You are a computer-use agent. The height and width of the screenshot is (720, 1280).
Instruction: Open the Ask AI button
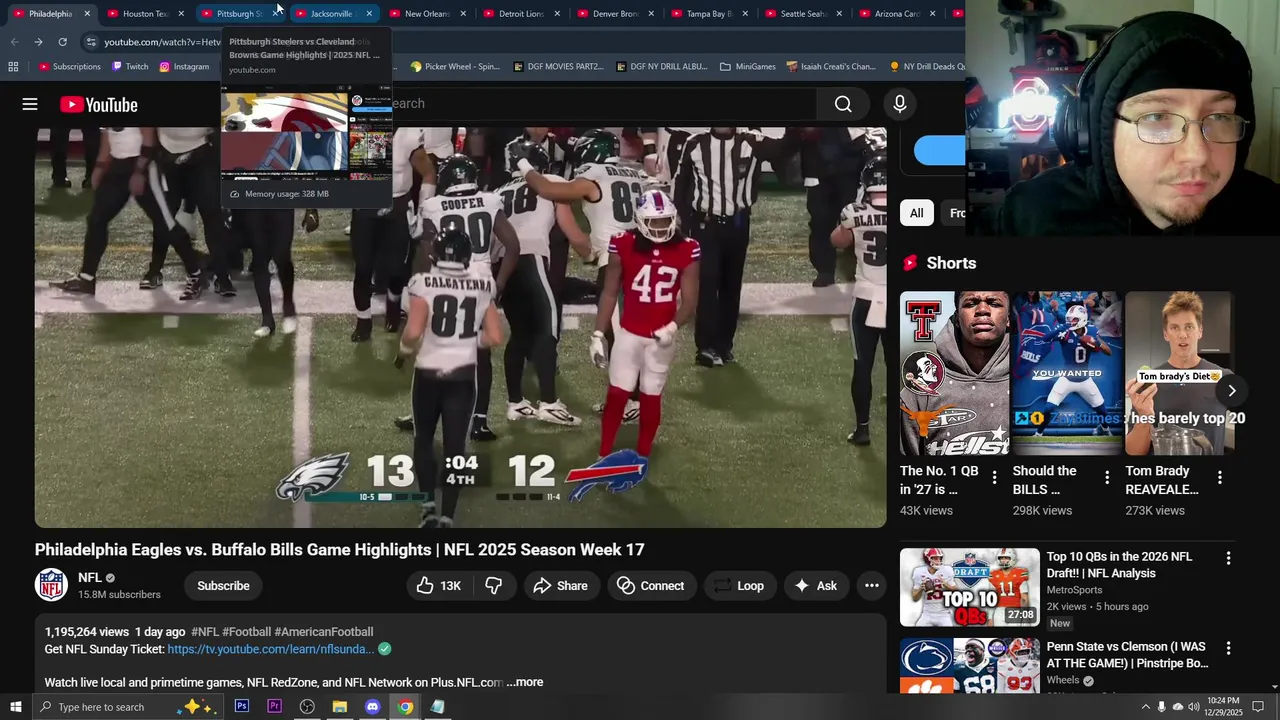point(816,586)
